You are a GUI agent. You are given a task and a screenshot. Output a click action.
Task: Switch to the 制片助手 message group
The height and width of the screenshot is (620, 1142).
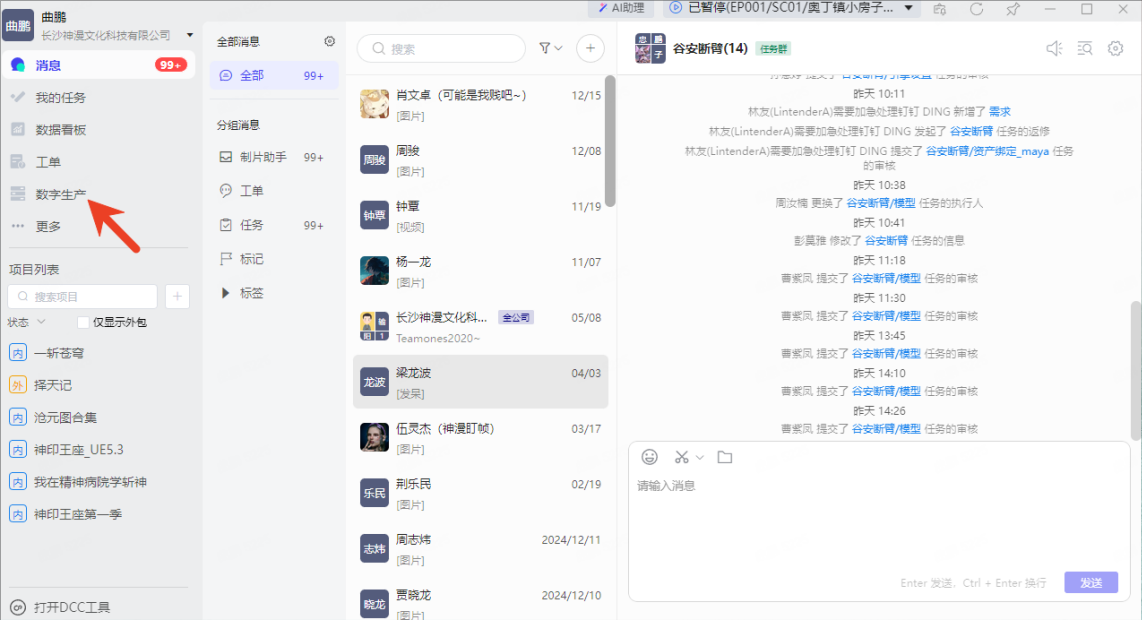coord(262,157)
